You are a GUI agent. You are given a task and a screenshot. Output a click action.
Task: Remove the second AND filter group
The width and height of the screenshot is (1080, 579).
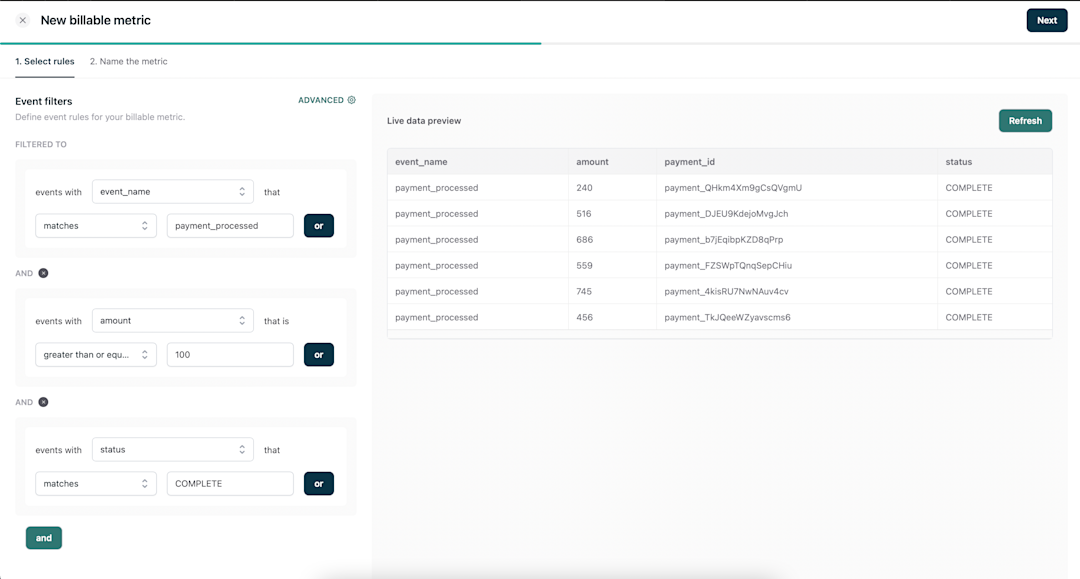tap(43, 402)
